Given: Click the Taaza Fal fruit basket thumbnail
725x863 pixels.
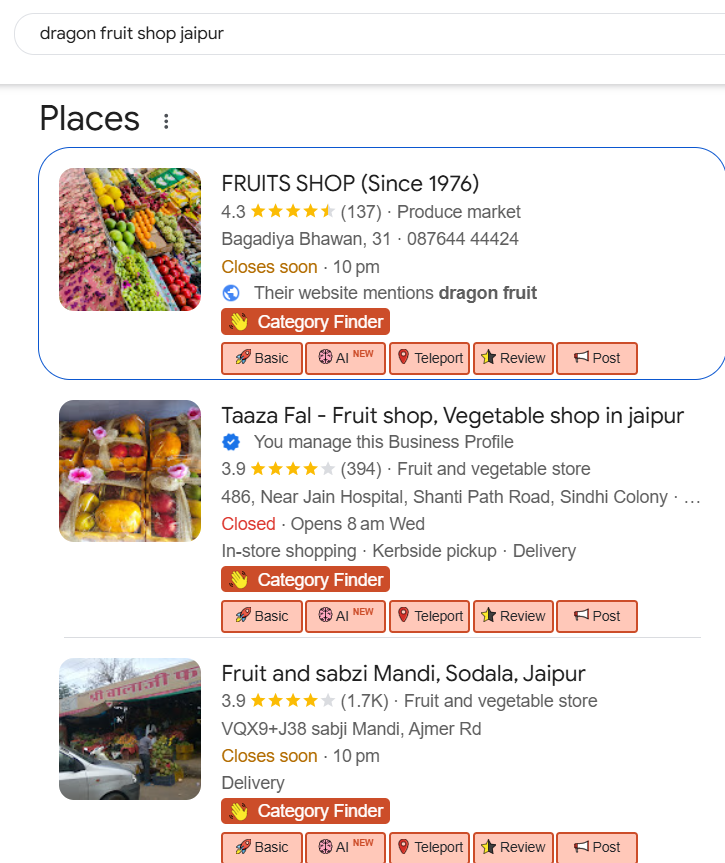Looking at the screenshot, I should coord(130,471).
